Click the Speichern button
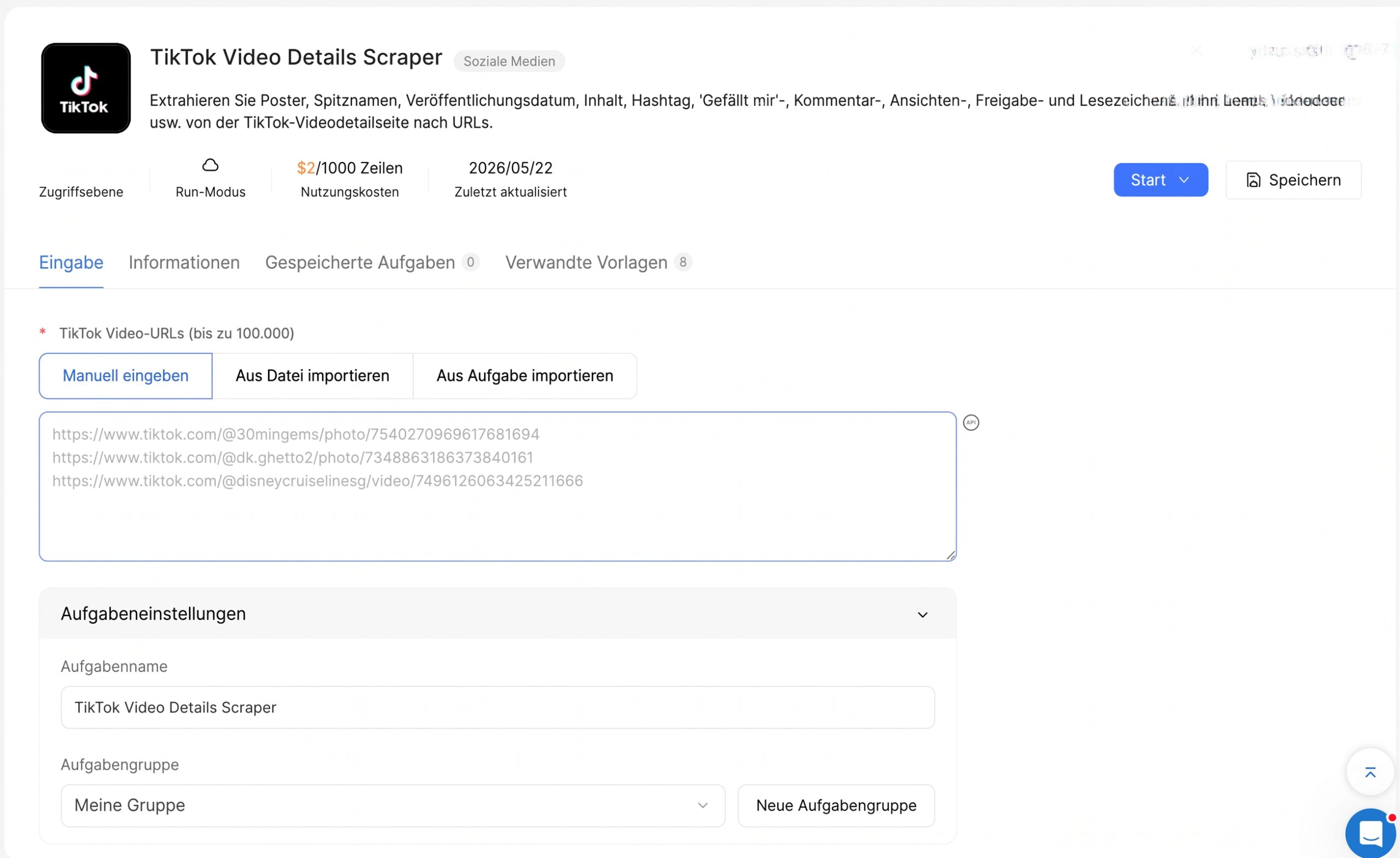 1293,180
